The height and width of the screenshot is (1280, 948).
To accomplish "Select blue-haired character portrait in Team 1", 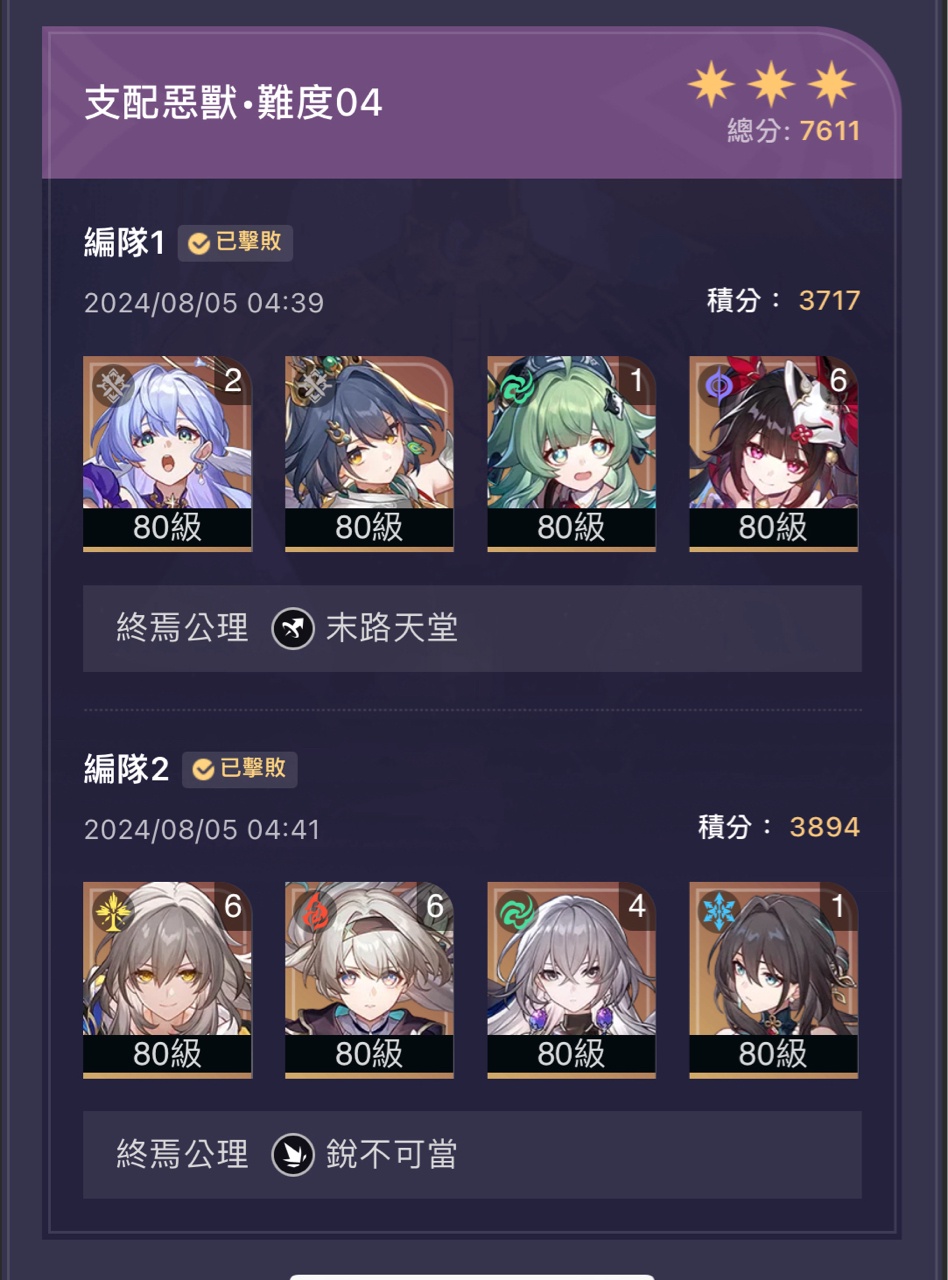I will pos(167,453).
